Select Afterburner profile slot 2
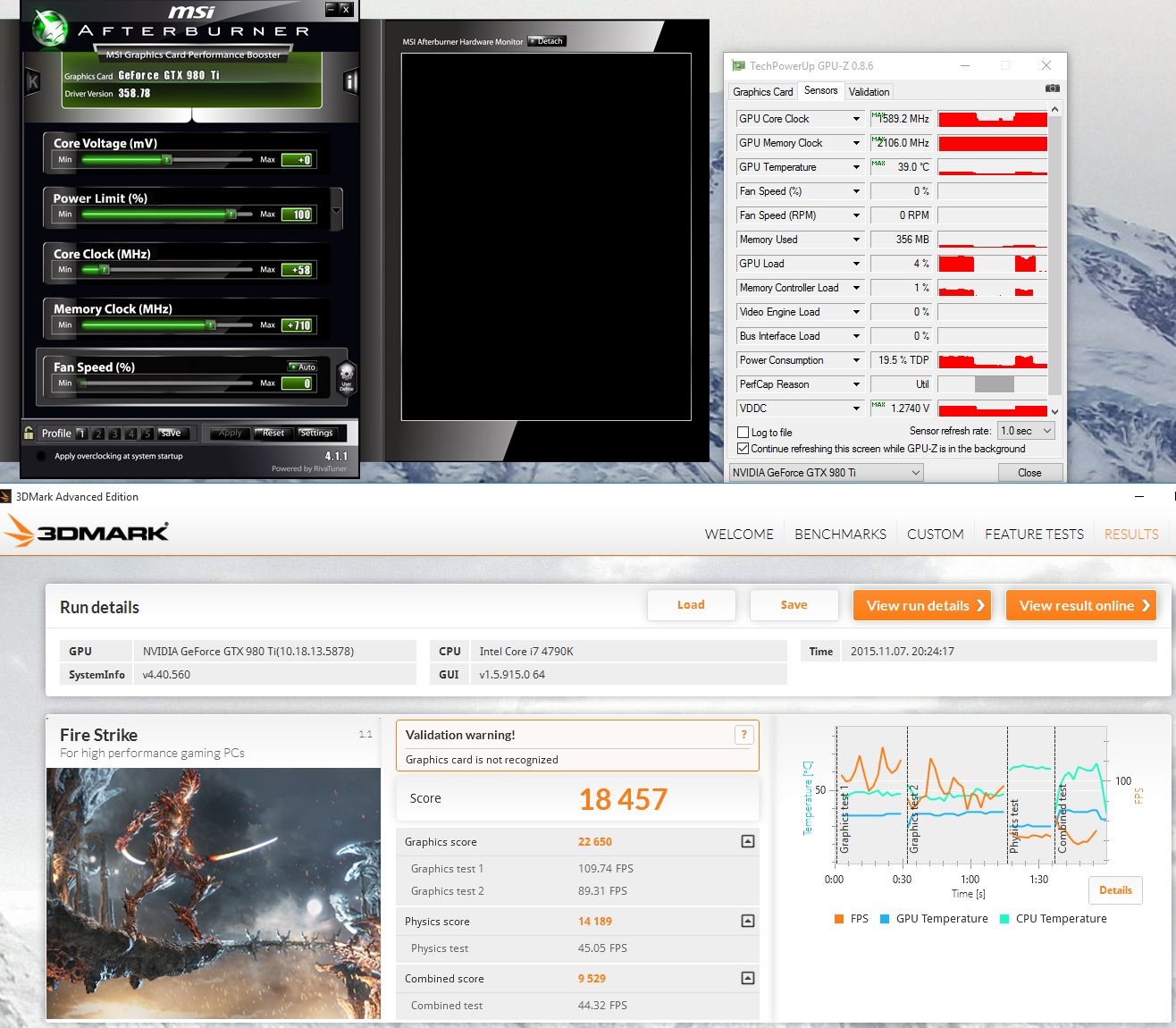1176x1028 pixels. [98, 434]
